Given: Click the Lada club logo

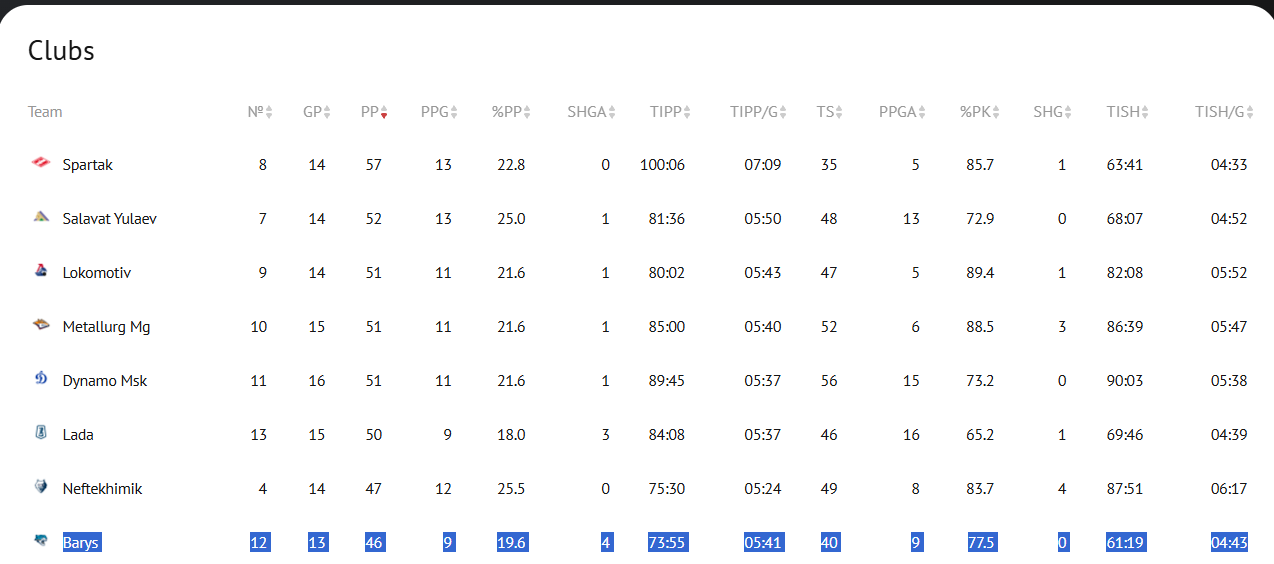Looking at the screenshot, I should (x=40, y=434).
